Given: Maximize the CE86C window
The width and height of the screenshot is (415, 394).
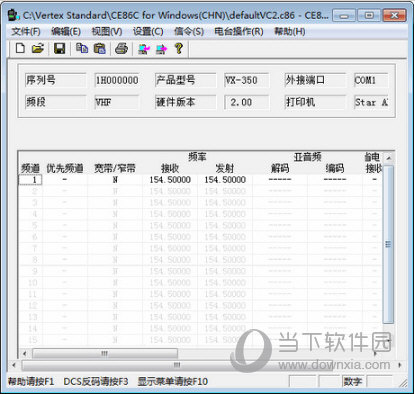Looking at the screenshot, I should [369, 15].
